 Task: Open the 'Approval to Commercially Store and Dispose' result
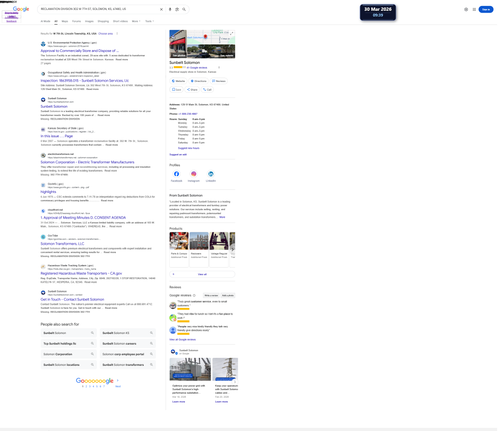coord(79,51)
